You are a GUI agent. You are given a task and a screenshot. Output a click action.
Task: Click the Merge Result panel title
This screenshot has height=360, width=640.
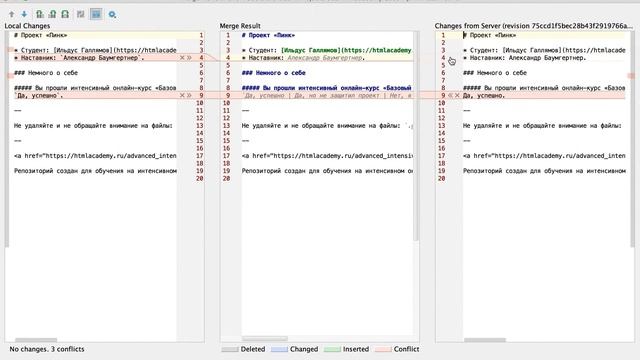240,26
